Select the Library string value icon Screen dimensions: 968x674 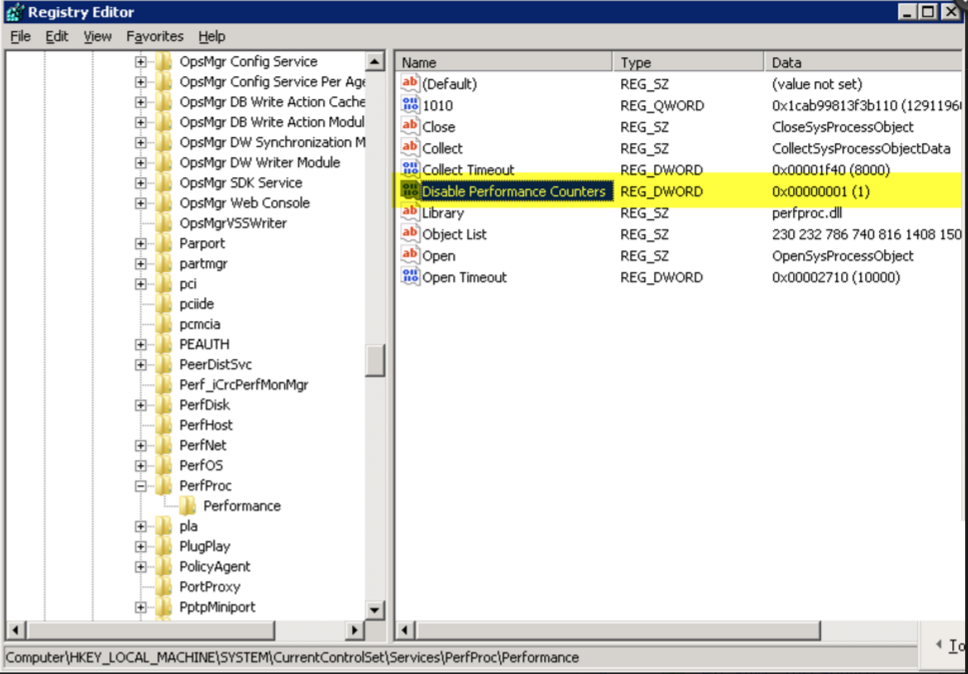point(410,213)
